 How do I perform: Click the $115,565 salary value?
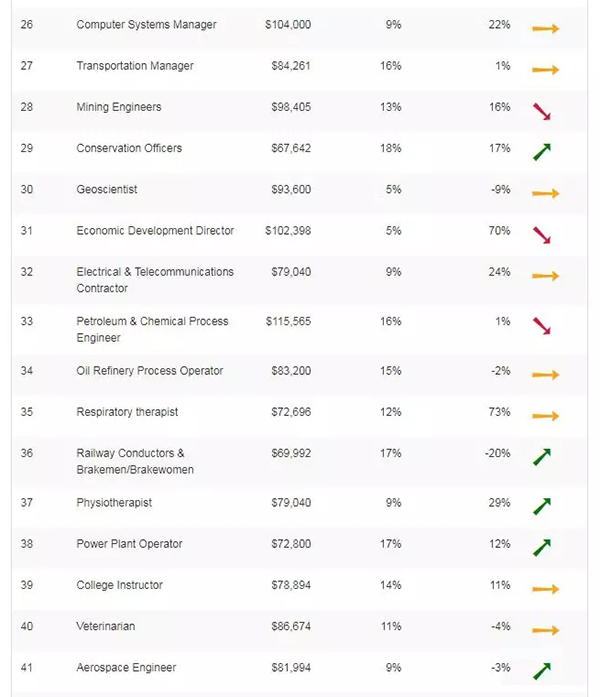[288, 321]
